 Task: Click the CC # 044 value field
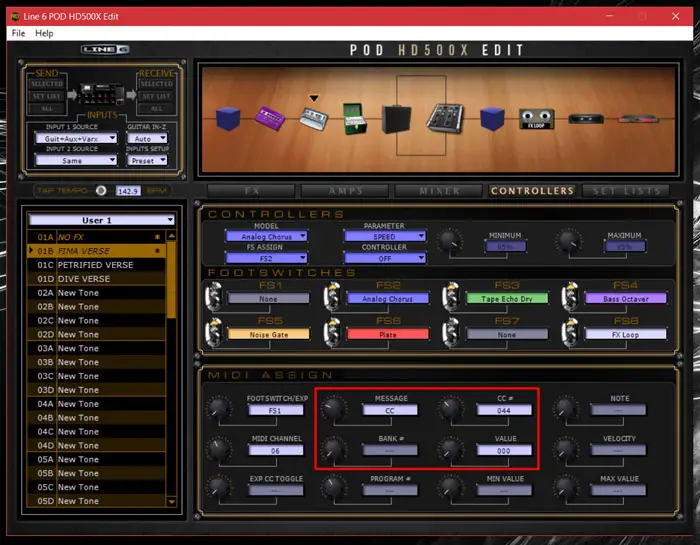(x=504, y=410)
